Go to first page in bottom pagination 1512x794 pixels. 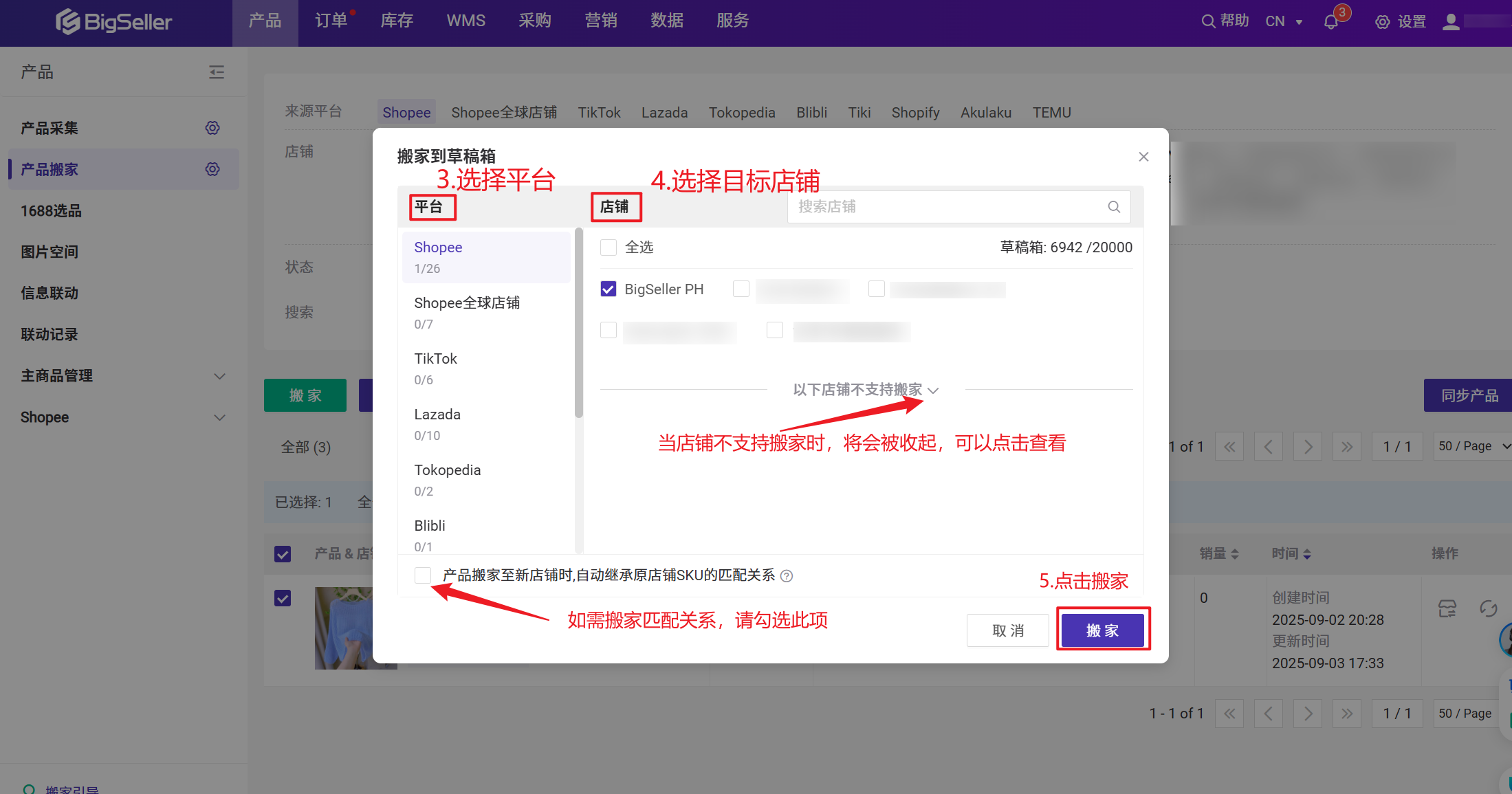point(1229,714)
